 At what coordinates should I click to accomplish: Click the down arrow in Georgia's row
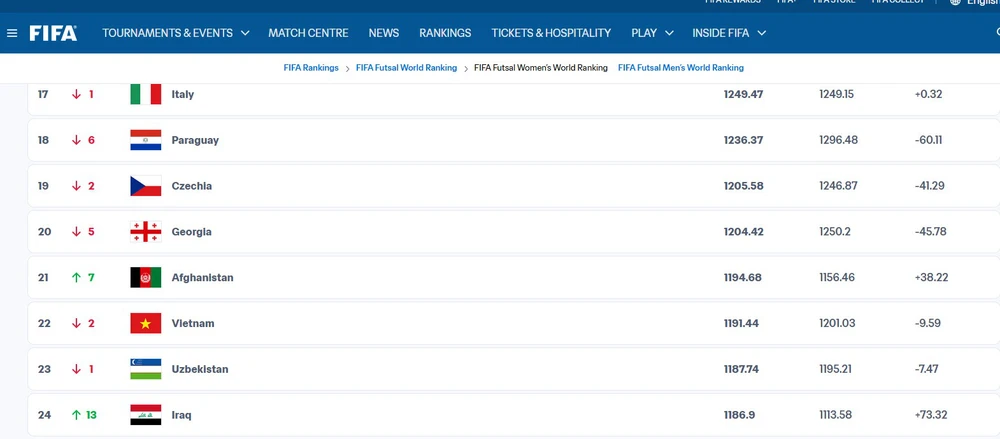pyautogui.click(x=76, y=232)
